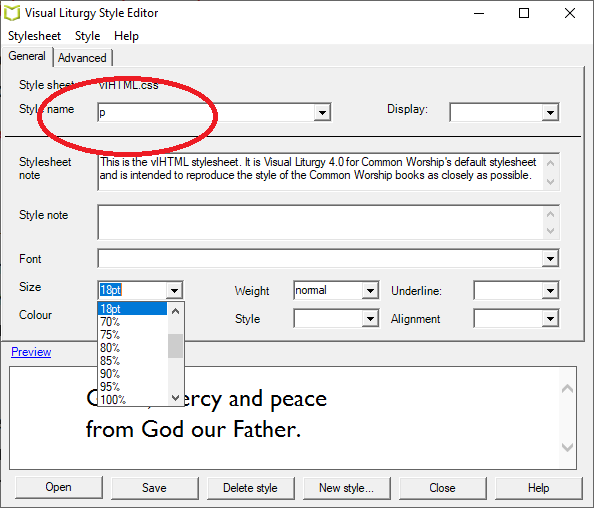Open the Help menu
594x508 pixels.
click(x=126, y=36)
